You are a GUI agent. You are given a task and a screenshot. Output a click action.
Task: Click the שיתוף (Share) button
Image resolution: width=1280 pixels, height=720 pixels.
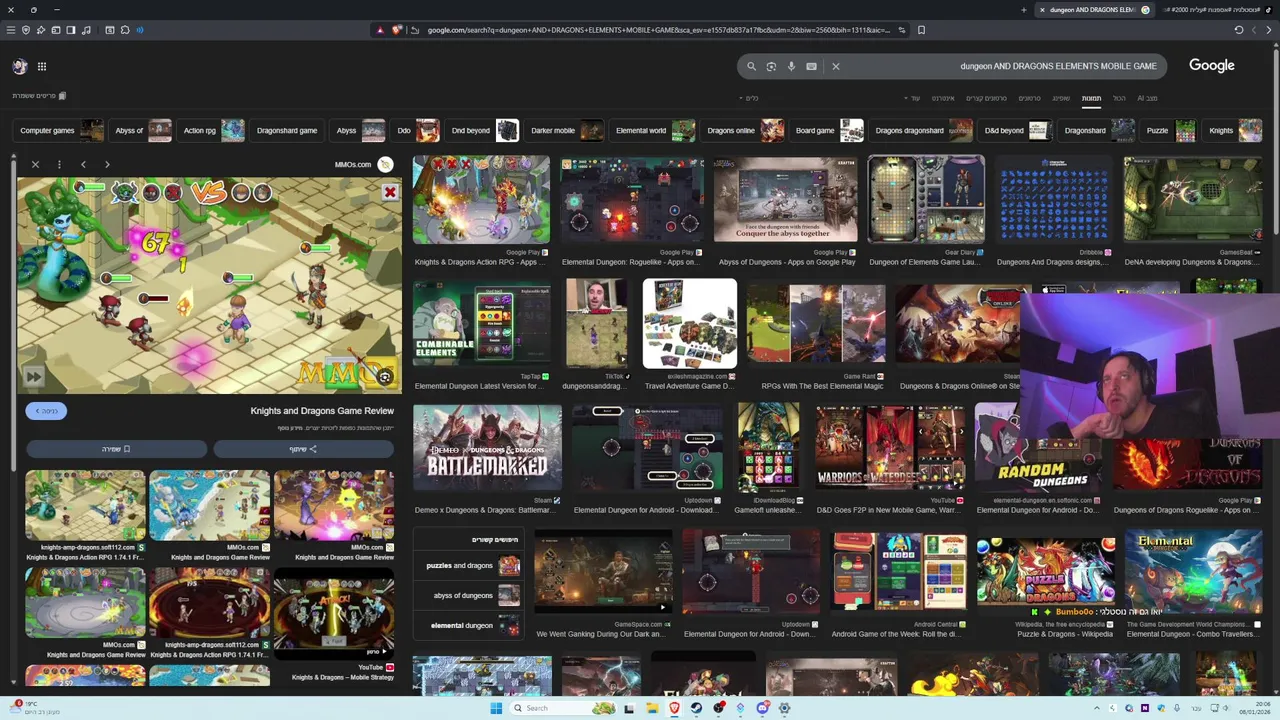303,449
